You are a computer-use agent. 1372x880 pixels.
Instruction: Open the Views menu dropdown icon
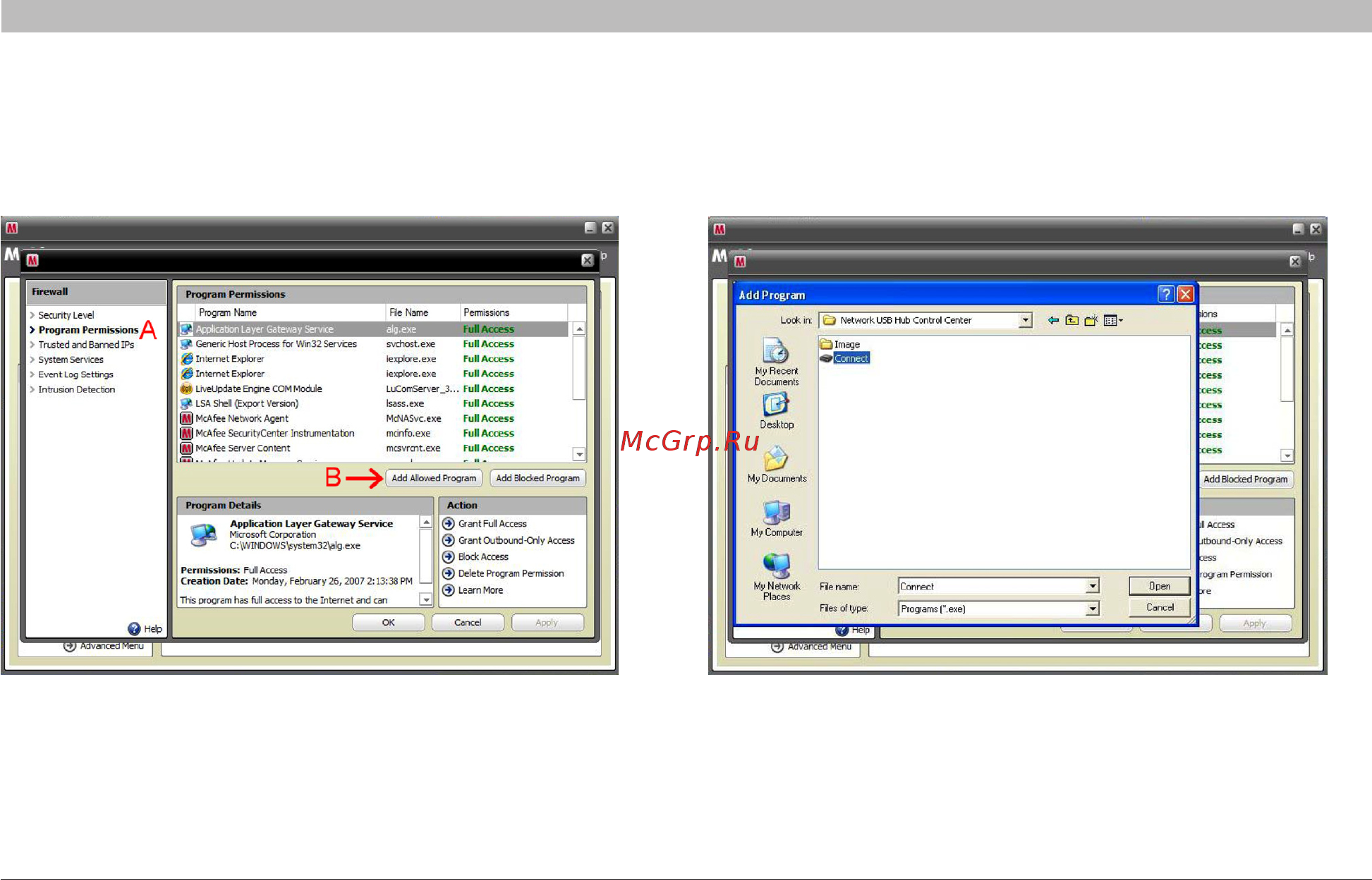click(x=1113, y=320)
